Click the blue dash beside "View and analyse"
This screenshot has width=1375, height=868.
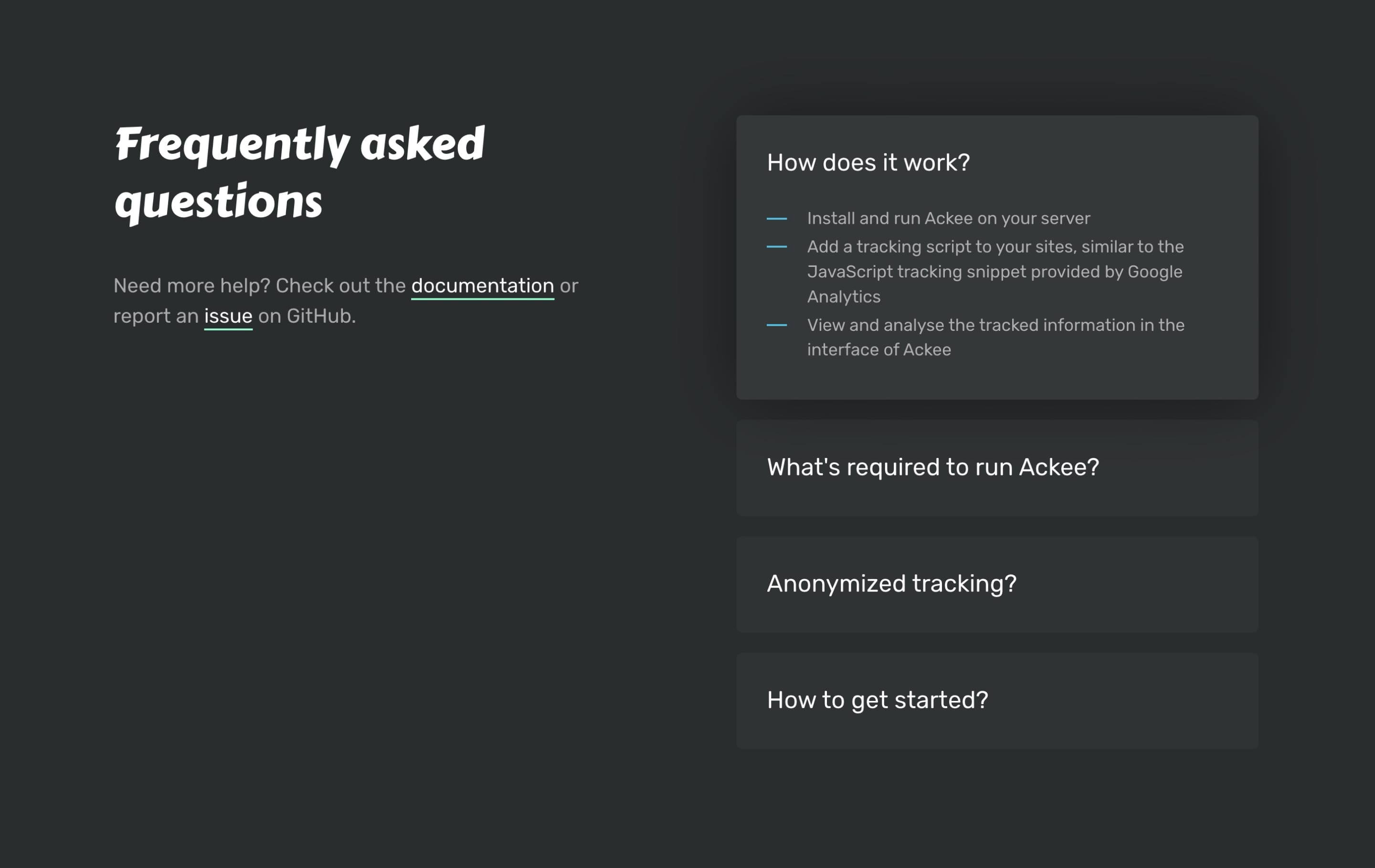pyautogui.click(x=777, y=325)
